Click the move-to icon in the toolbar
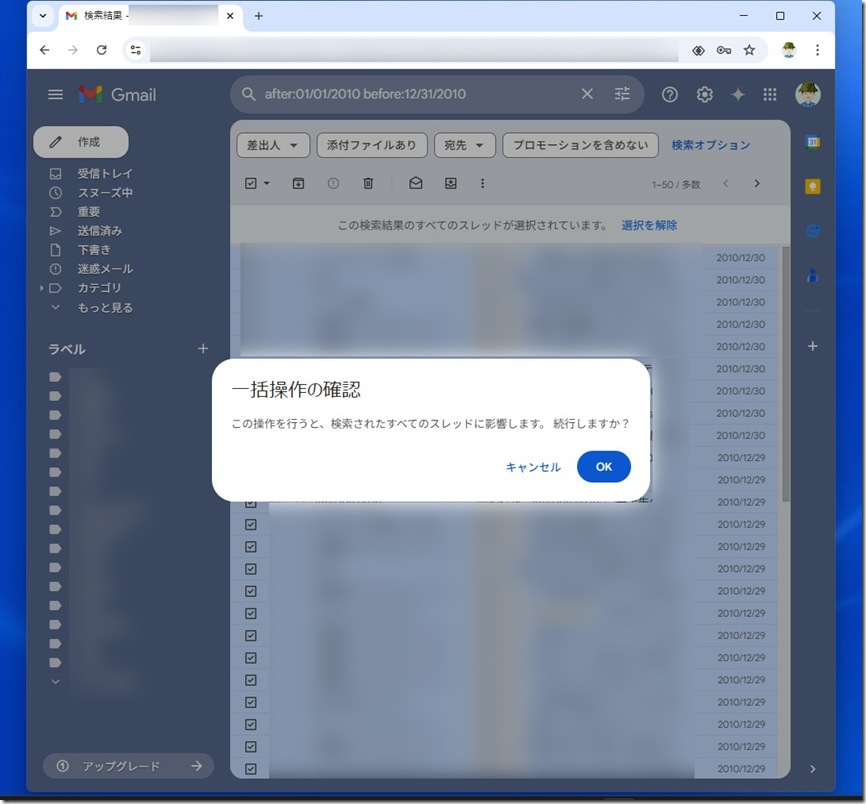866x804 pixels. [451, 183]
